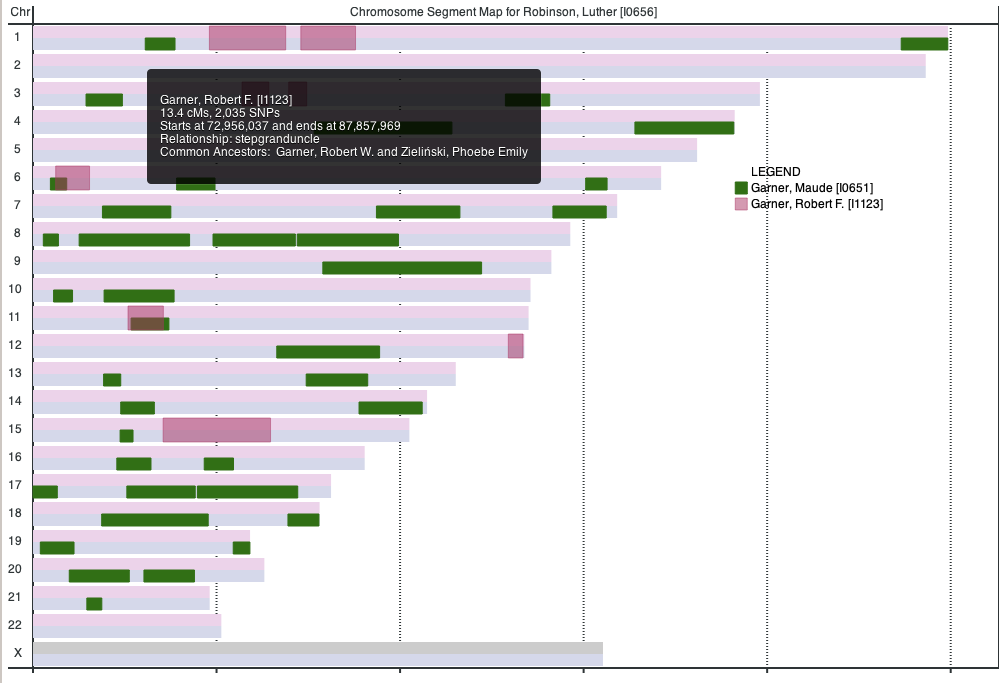Click the green segment near chromosome 6's end

pos(596,184)
